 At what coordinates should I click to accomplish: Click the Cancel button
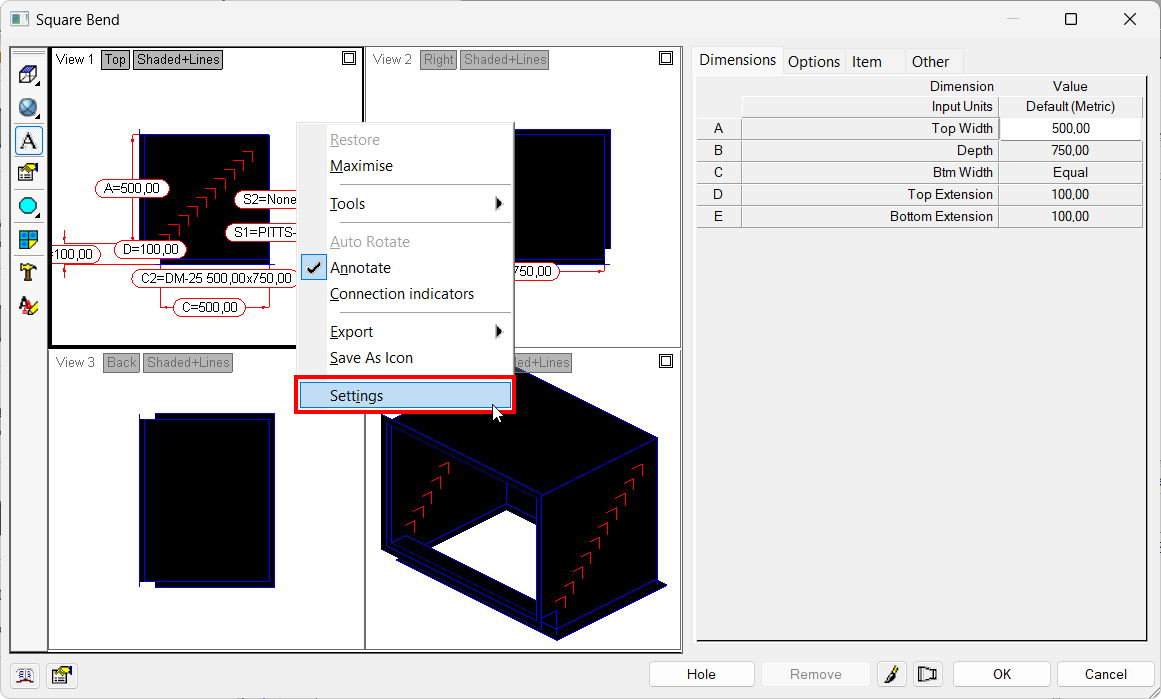coord(1105,673)
